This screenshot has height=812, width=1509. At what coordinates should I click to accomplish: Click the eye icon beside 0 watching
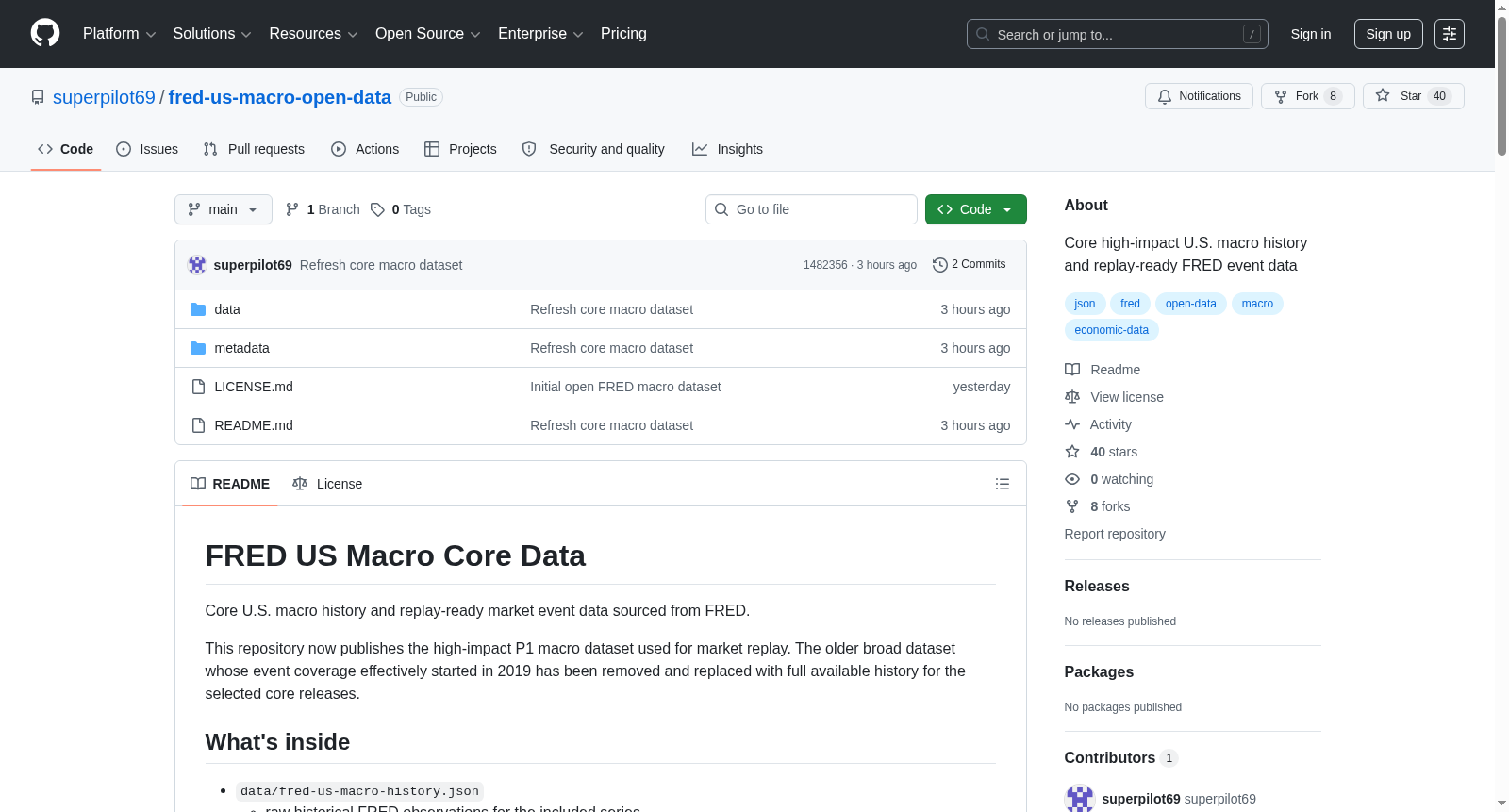1072,479
